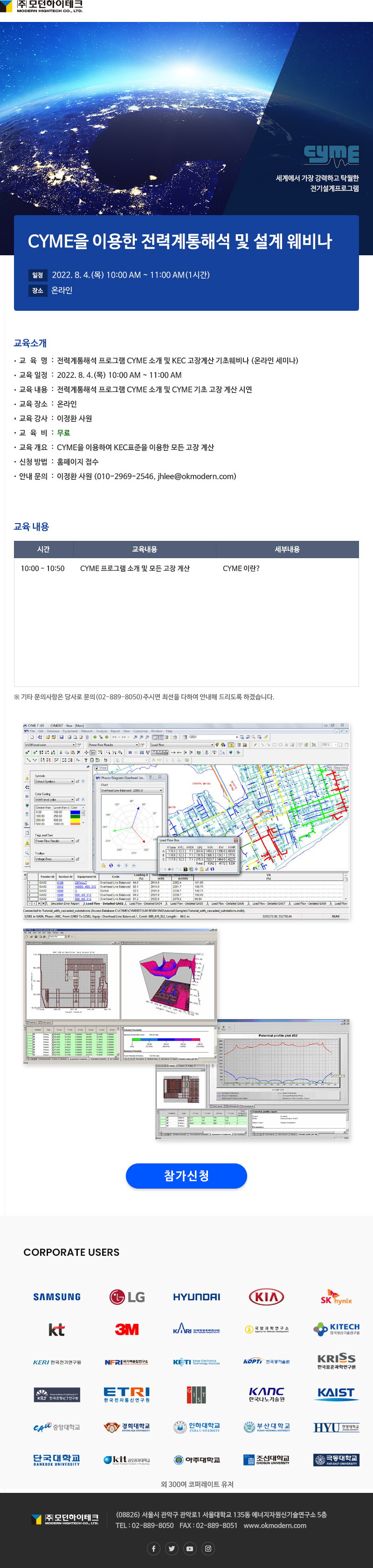Click the ETRI logo

coord(126,1394)
